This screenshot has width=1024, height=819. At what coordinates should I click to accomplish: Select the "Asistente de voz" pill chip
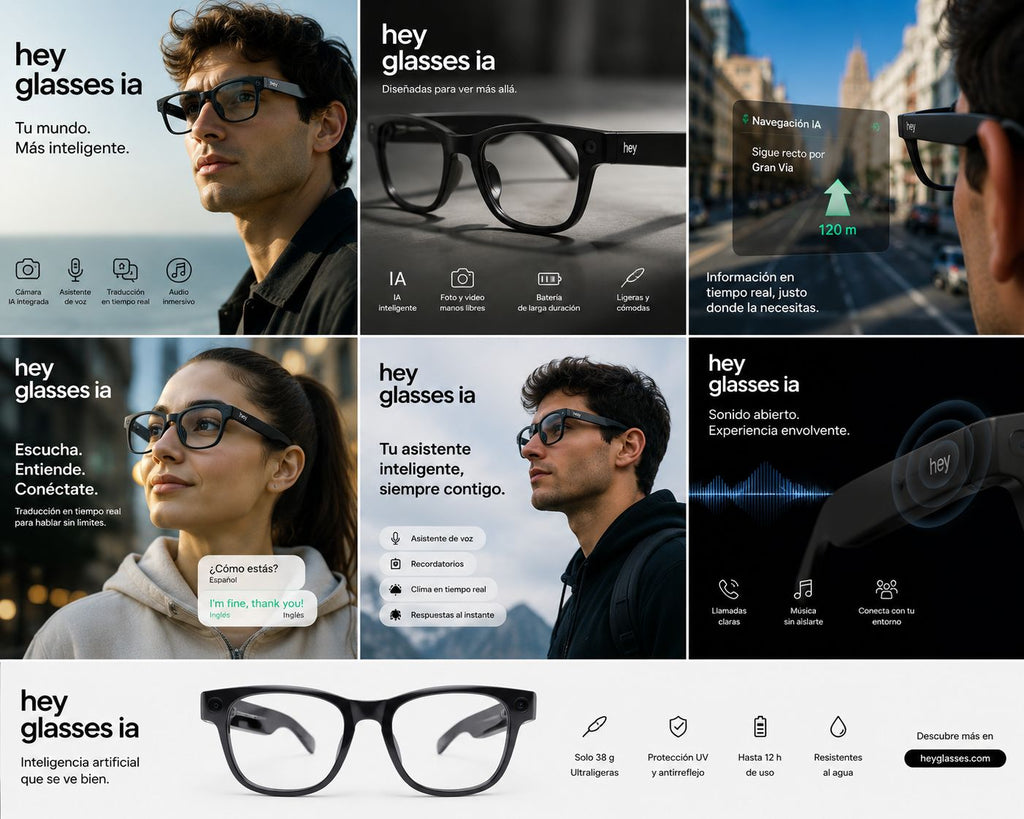click(x=432, y=538)
